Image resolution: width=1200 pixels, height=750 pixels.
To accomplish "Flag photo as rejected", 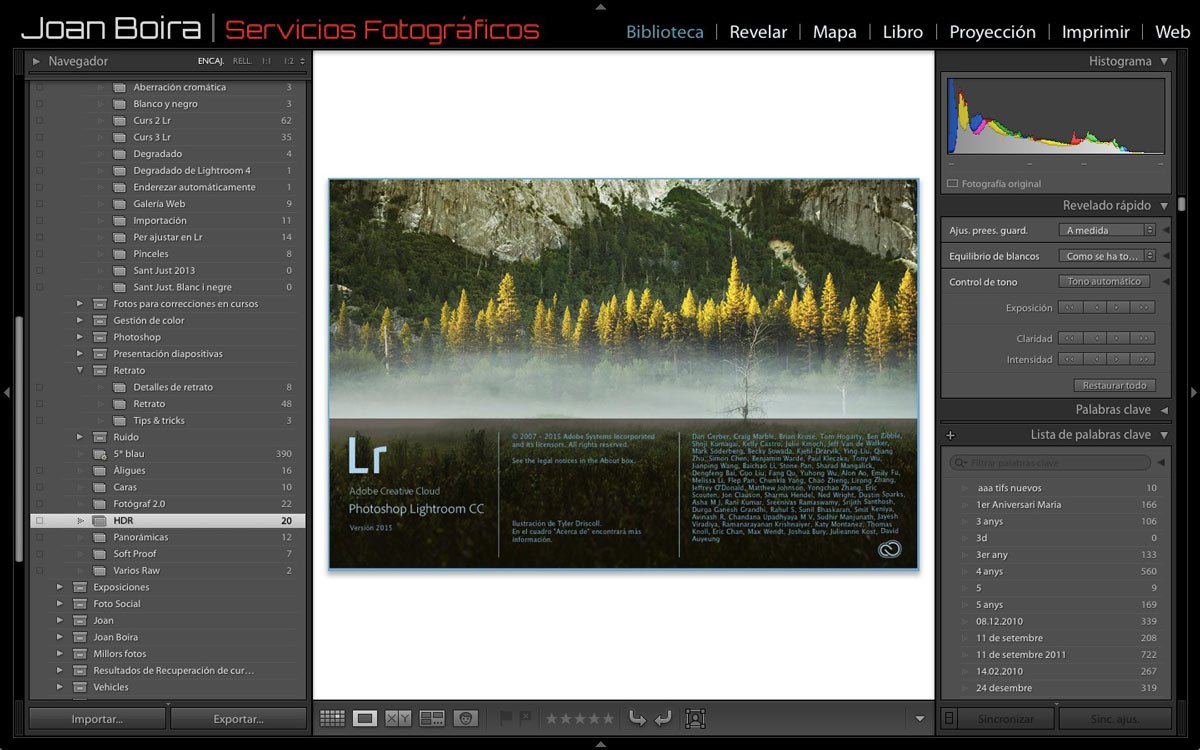I will [x=525, y=718].
